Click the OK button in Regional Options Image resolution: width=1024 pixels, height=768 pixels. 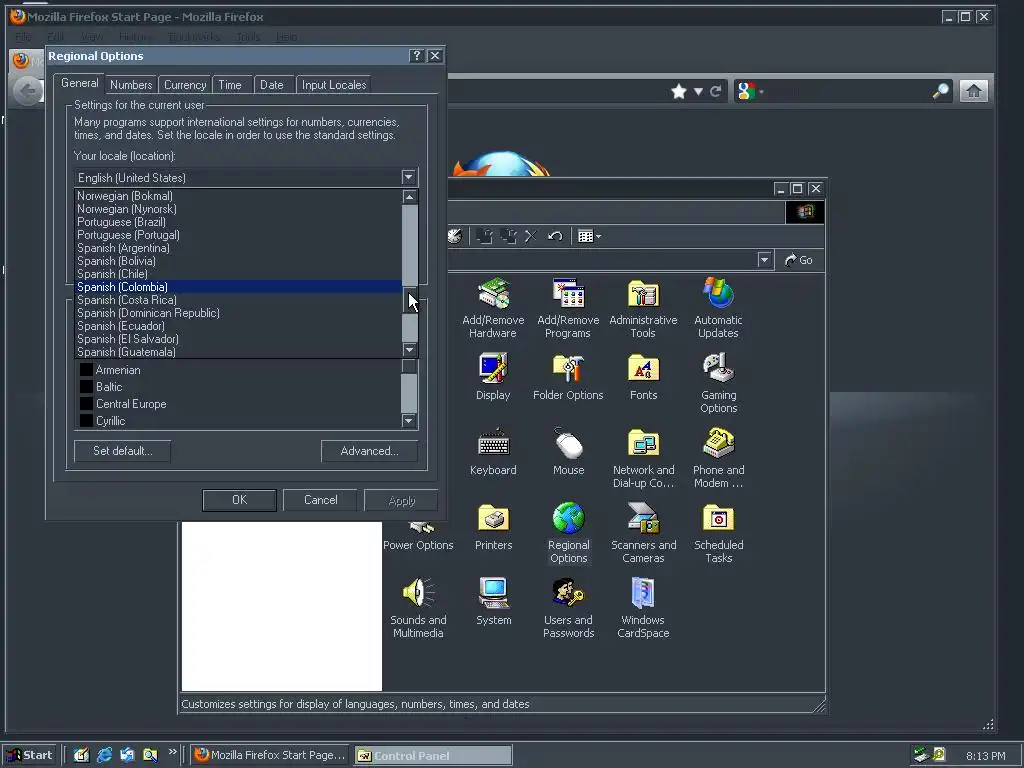240,500
